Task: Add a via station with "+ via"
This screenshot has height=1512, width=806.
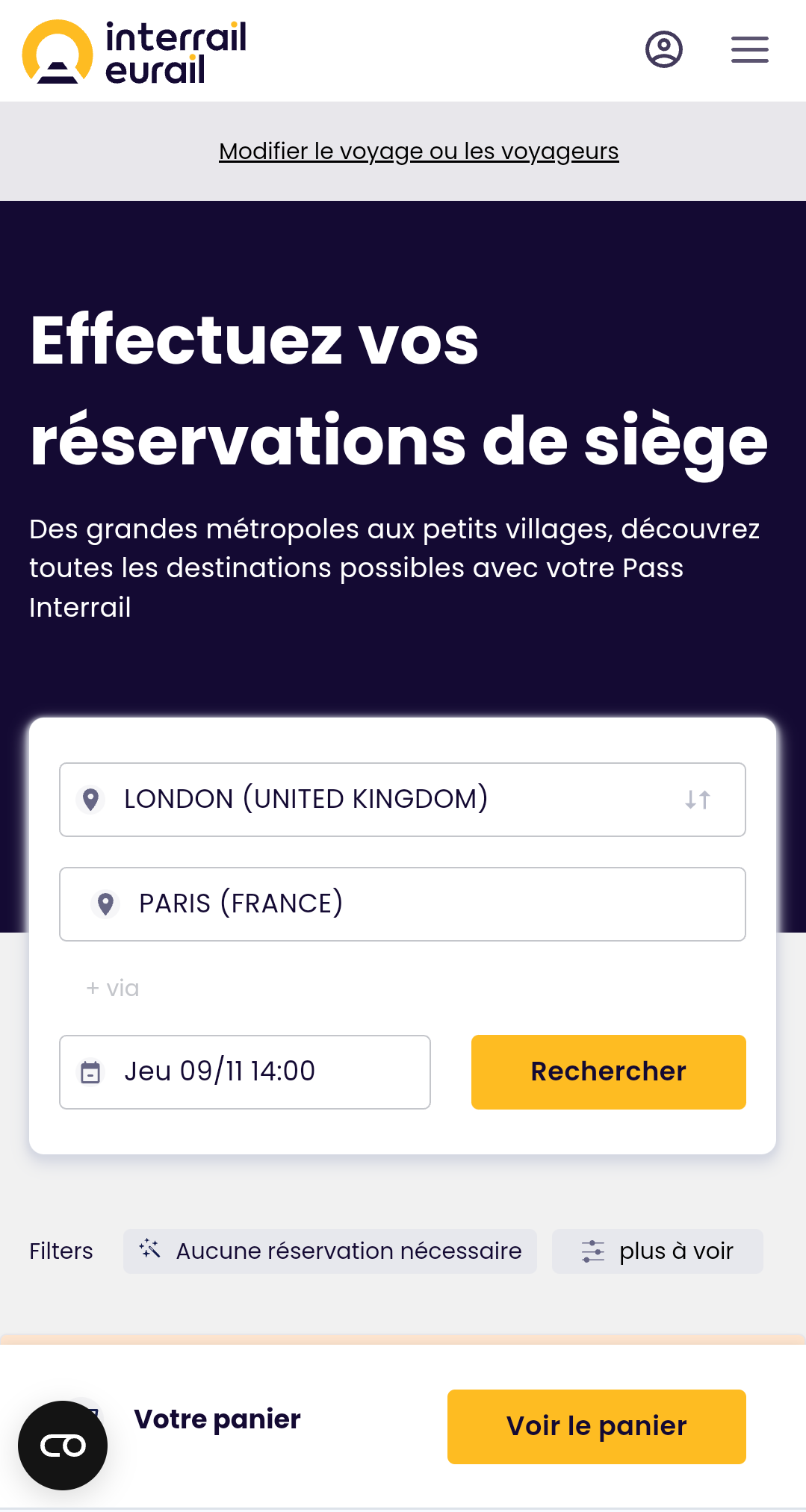Action: (x=113, y=988)
